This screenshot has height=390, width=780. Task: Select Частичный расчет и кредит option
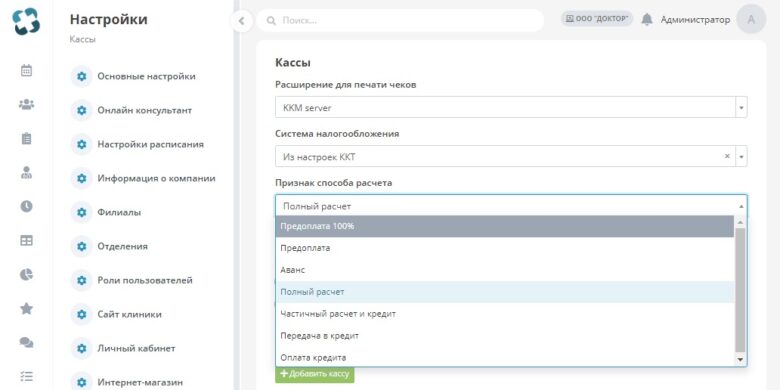pos(504,314)
